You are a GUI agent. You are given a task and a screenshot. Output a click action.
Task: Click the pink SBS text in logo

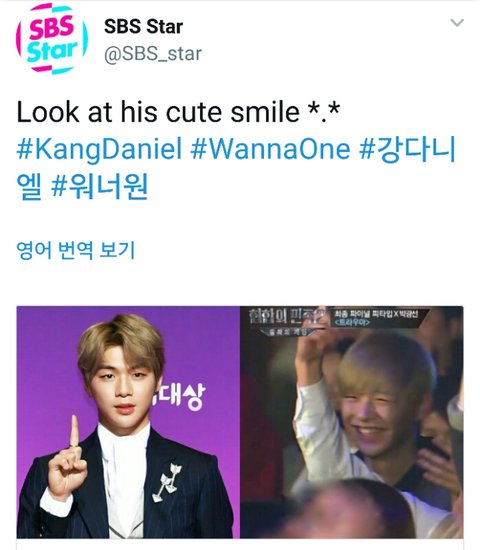pos(51,27)
